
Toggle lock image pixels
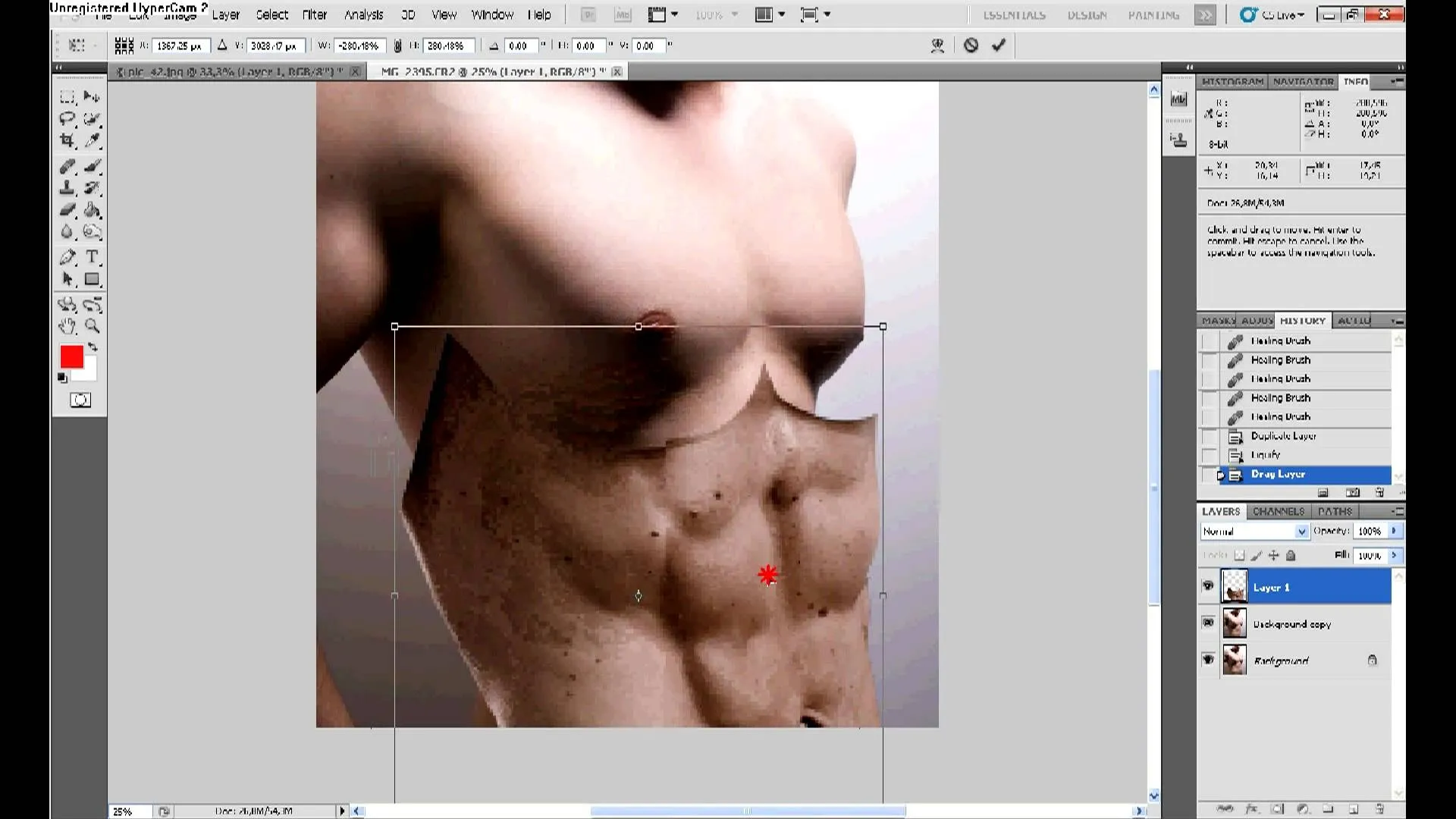click(x=1257, y=555)
